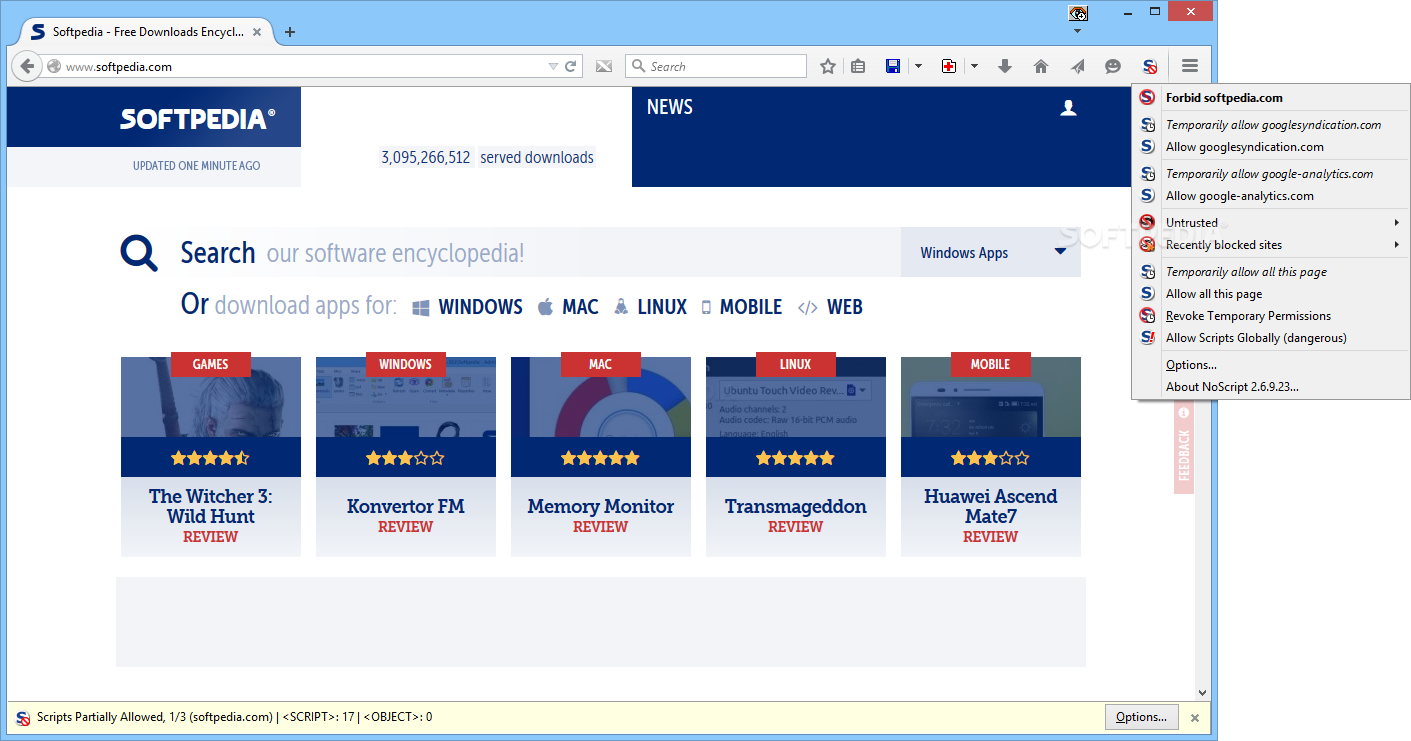This screenshot has width=1411, height=741.
Task: Select Allow Scripts Globally (dangerous)
Action: pyautogui.click(x=1271, y=338)
